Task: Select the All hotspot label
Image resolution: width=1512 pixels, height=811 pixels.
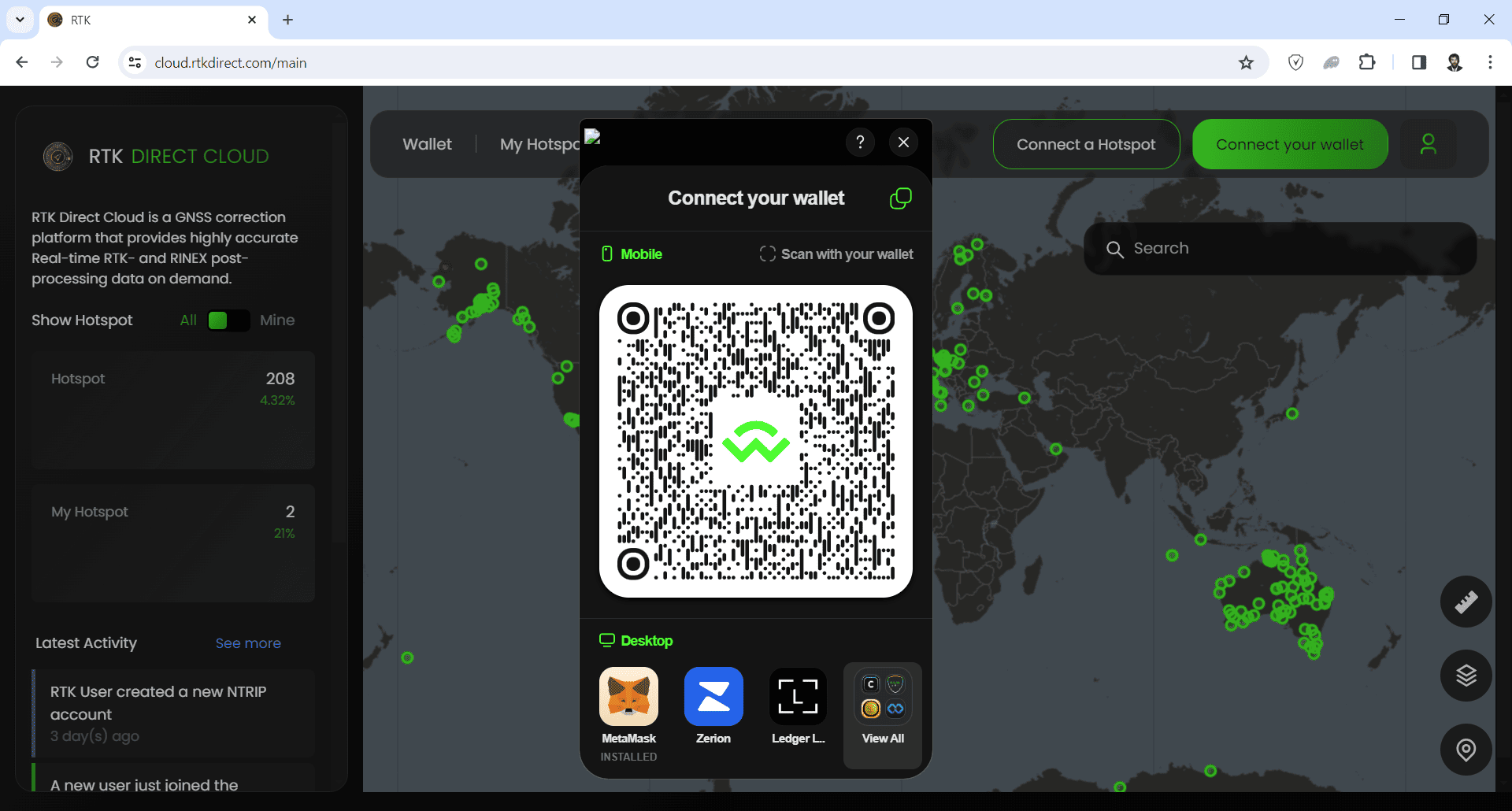Action: click(188, 320)
